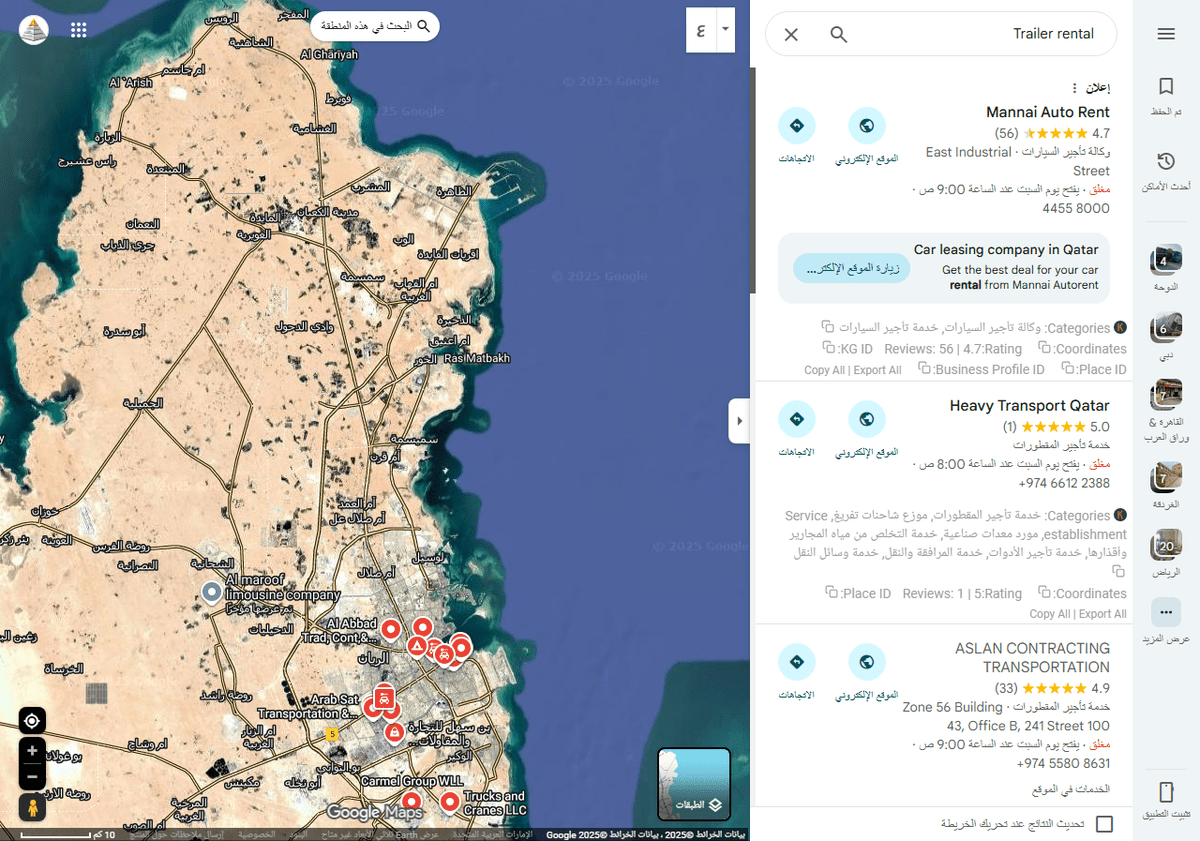
Task: Click the Street View pegman icon
Action: [32, 807]
